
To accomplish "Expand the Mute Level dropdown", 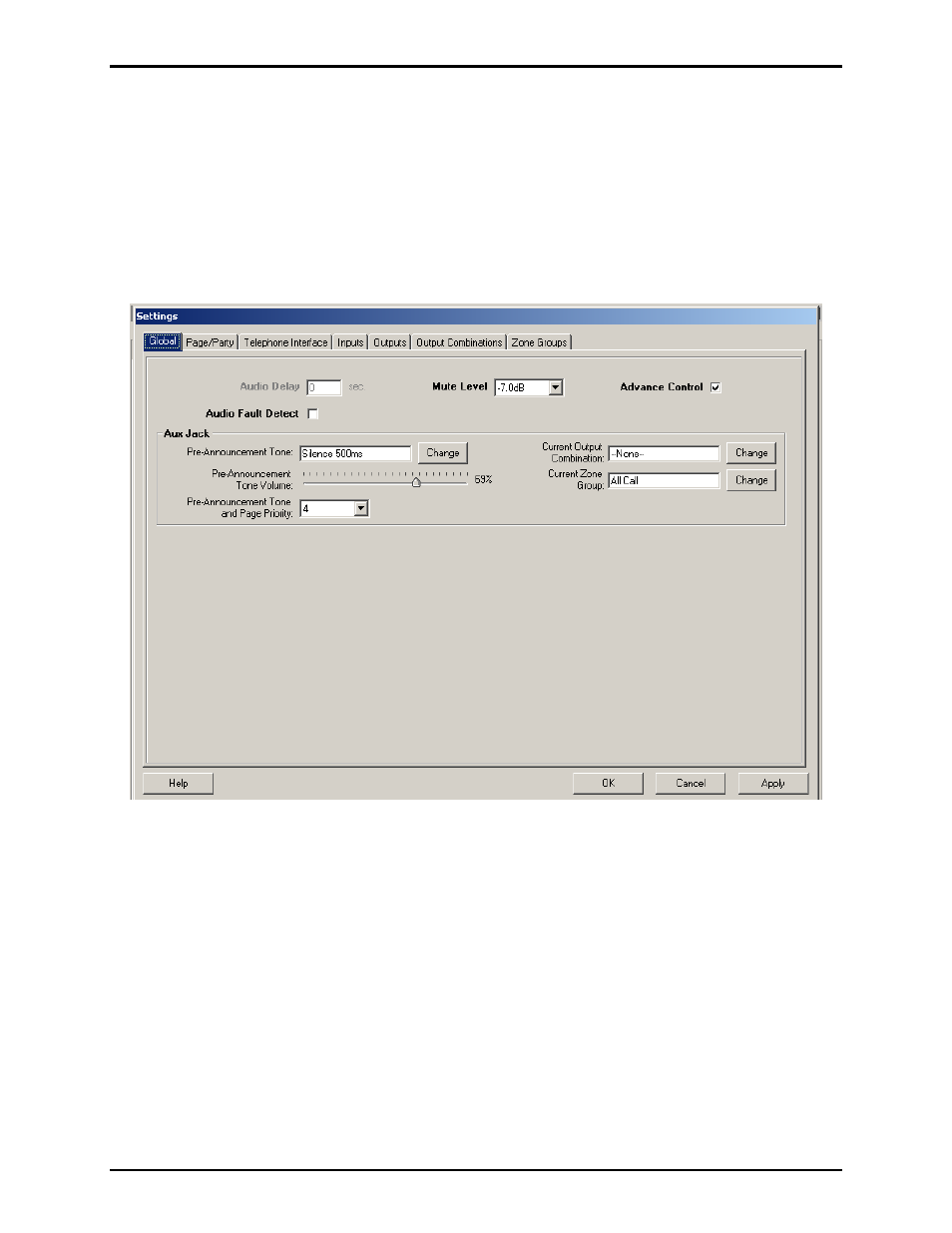I will (556, 387).
